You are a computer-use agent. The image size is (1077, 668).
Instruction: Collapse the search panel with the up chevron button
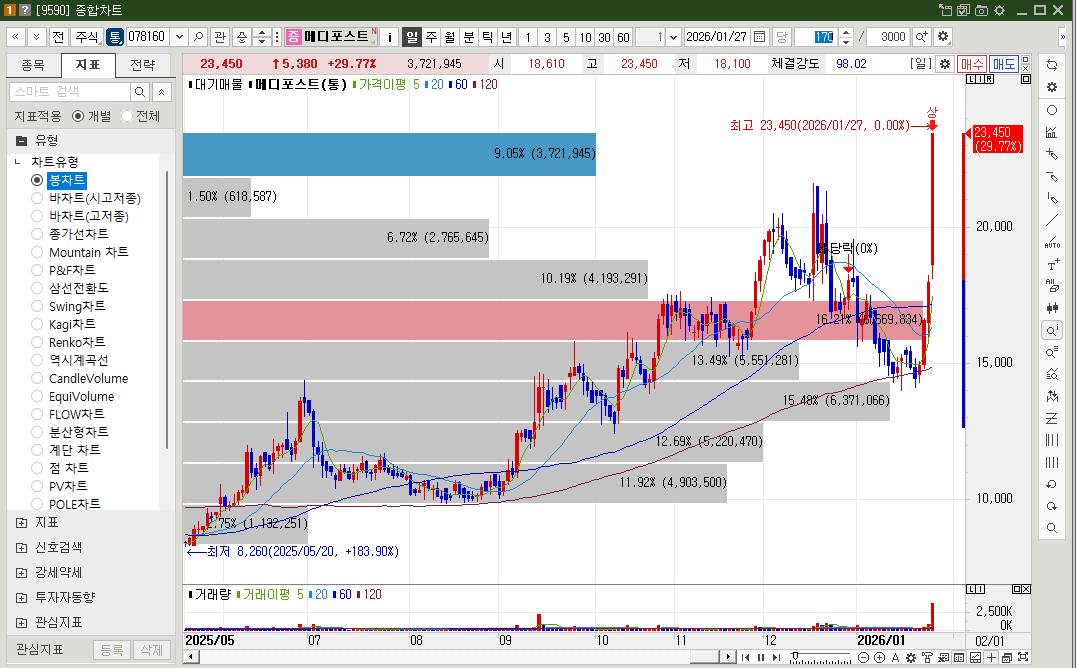161,91
